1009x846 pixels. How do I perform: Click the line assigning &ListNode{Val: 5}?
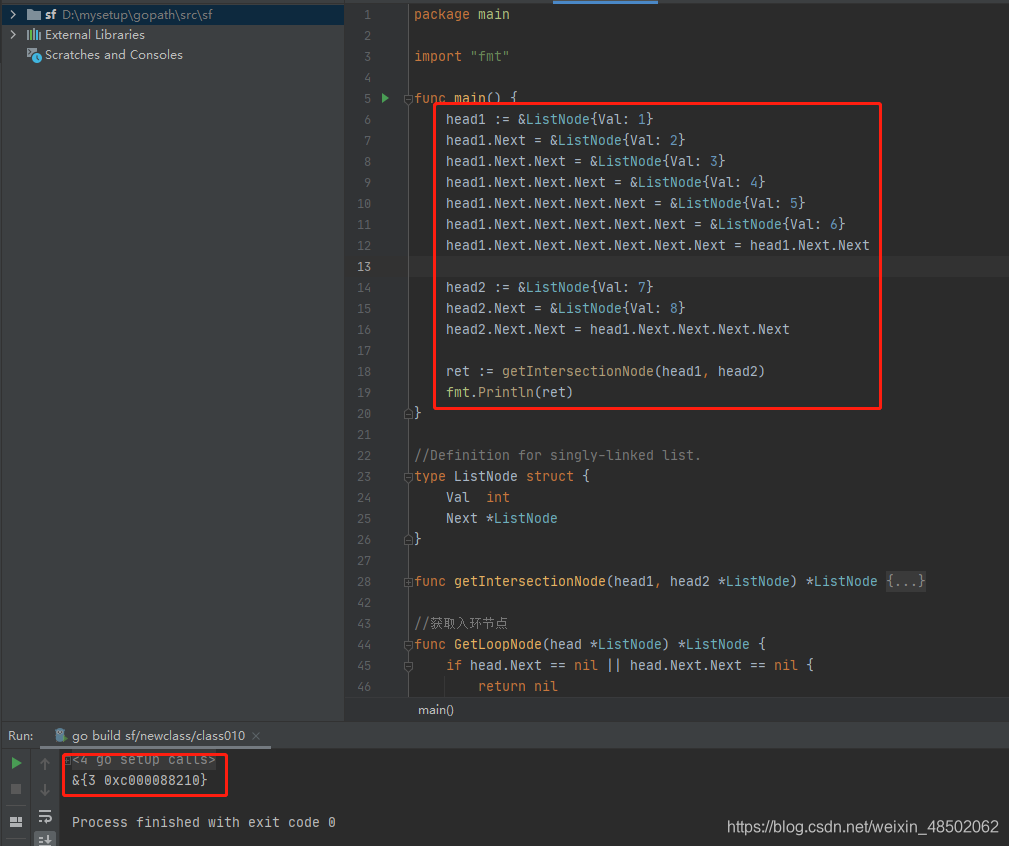(625, 203)
